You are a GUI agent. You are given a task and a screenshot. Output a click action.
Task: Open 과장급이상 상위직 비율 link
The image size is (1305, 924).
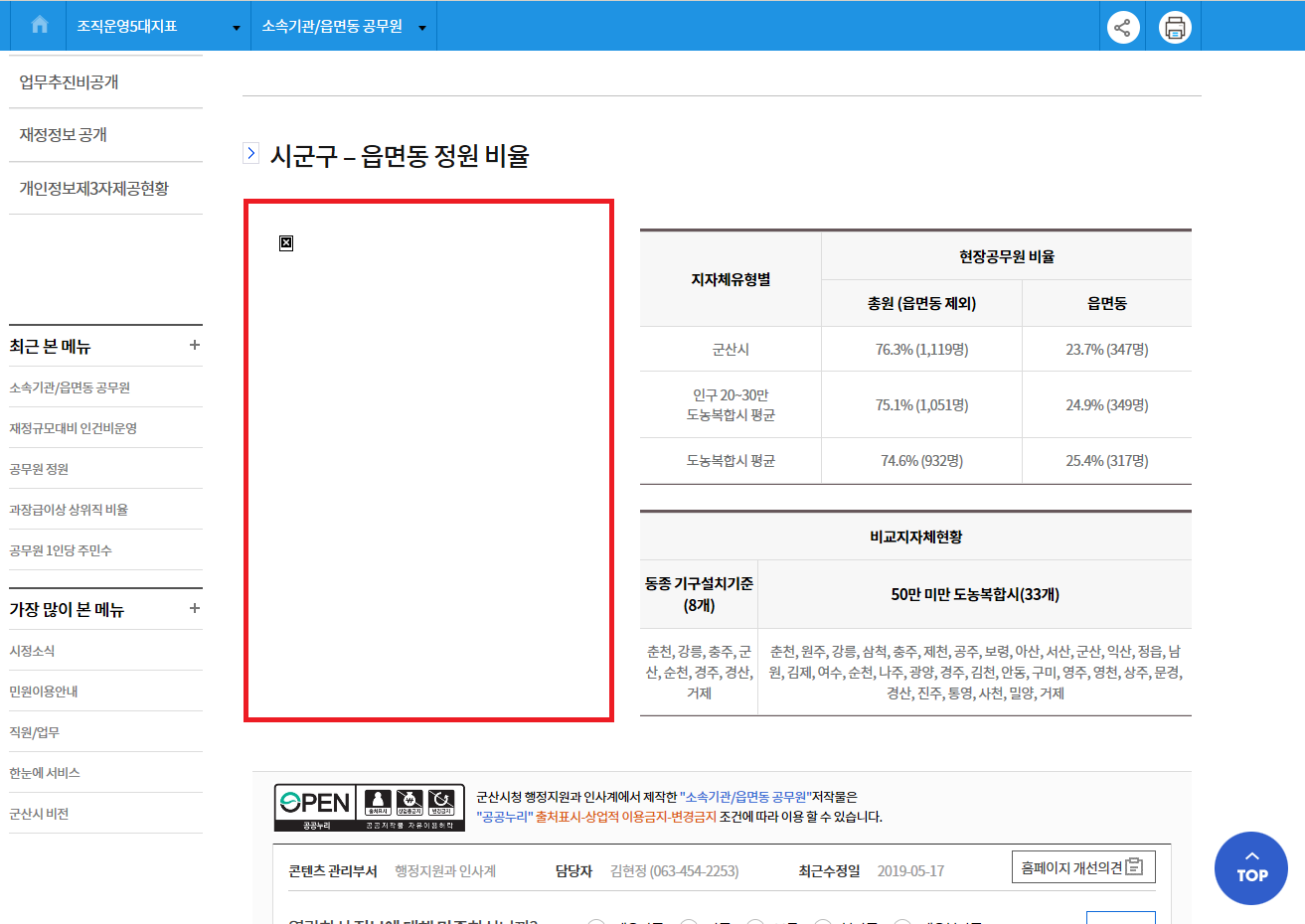(69, 510)
